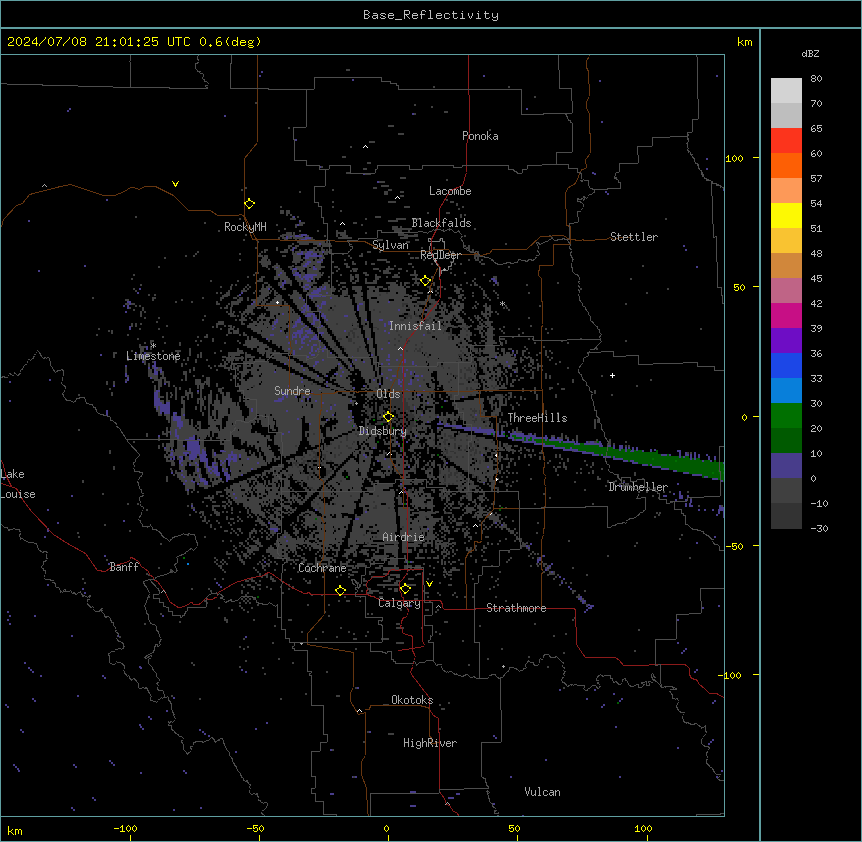Image resolution: width=862 pixels, height=842 pixels.
Task: Pick the indigo 0-10 dBZ legend swatch
Action: click(x=786, y=466)
